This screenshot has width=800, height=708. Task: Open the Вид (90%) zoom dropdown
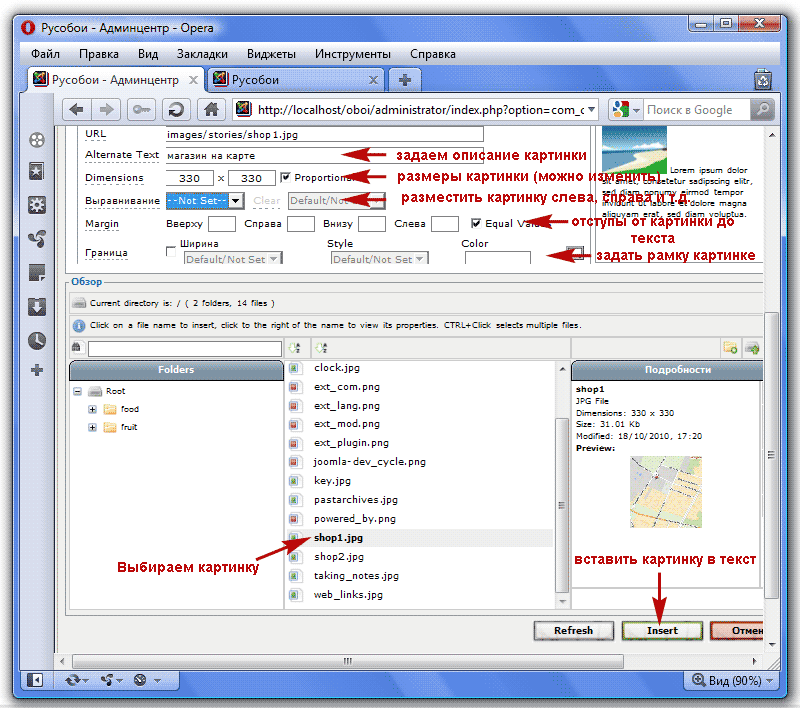click(730, 680)
